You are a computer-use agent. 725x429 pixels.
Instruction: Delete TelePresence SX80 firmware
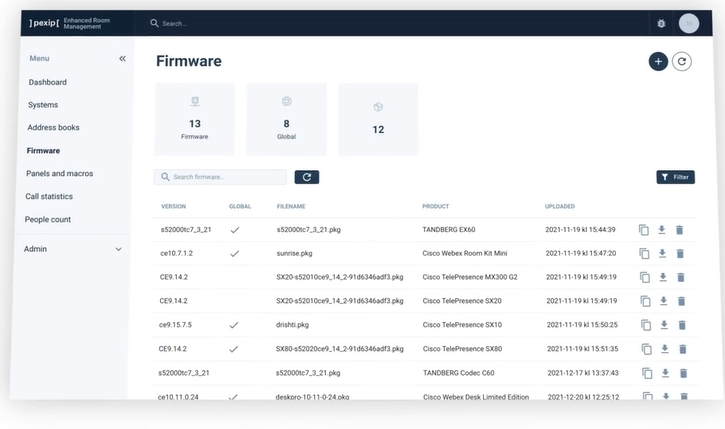[x=682, y=349]
